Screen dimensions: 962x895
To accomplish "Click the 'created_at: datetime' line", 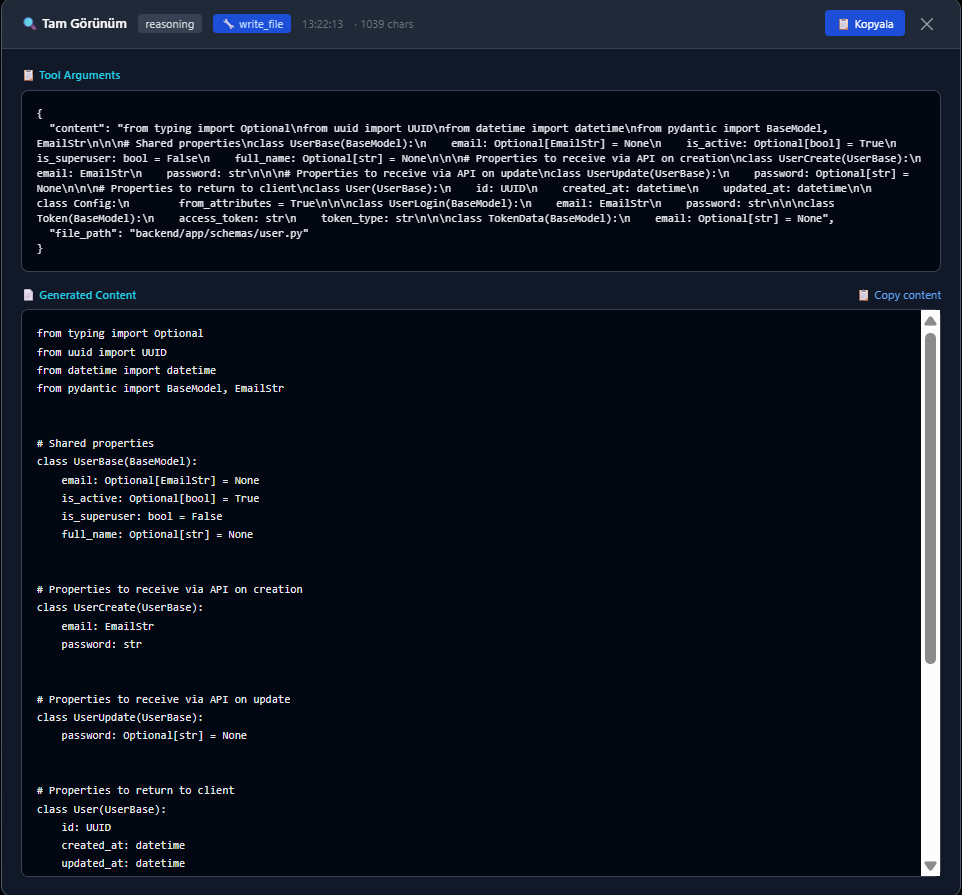I will tap(123, 845).
